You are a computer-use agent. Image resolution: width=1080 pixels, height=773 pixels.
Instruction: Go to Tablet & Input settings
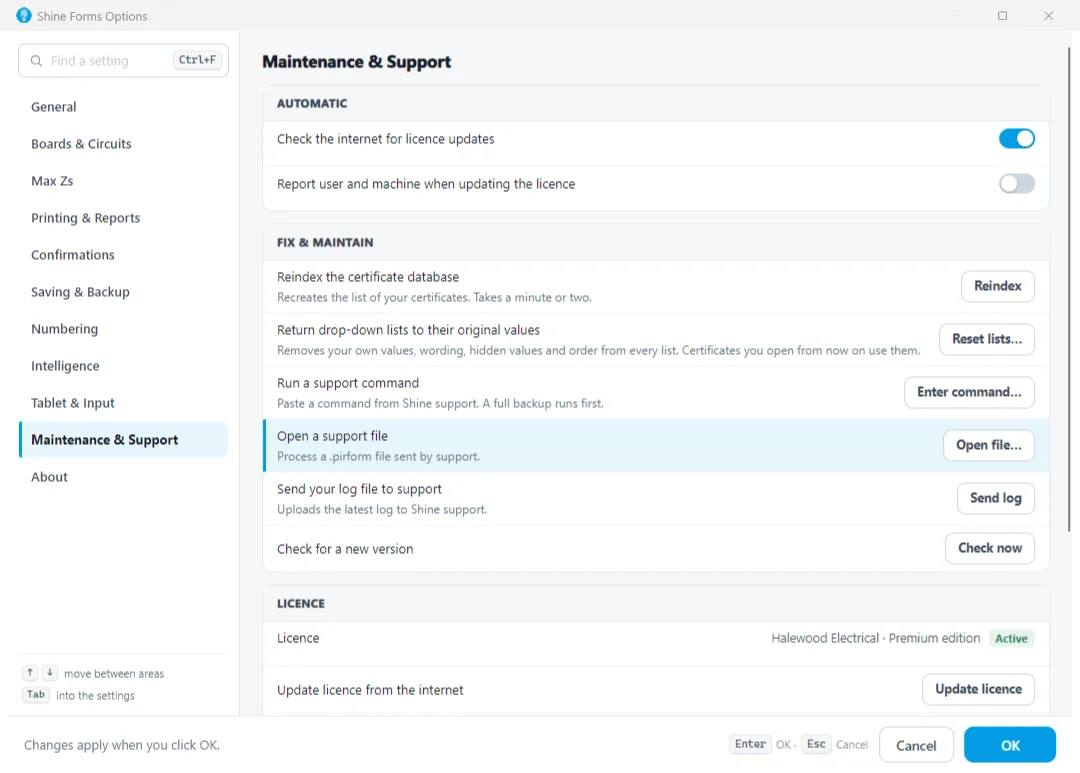(123, 403)
